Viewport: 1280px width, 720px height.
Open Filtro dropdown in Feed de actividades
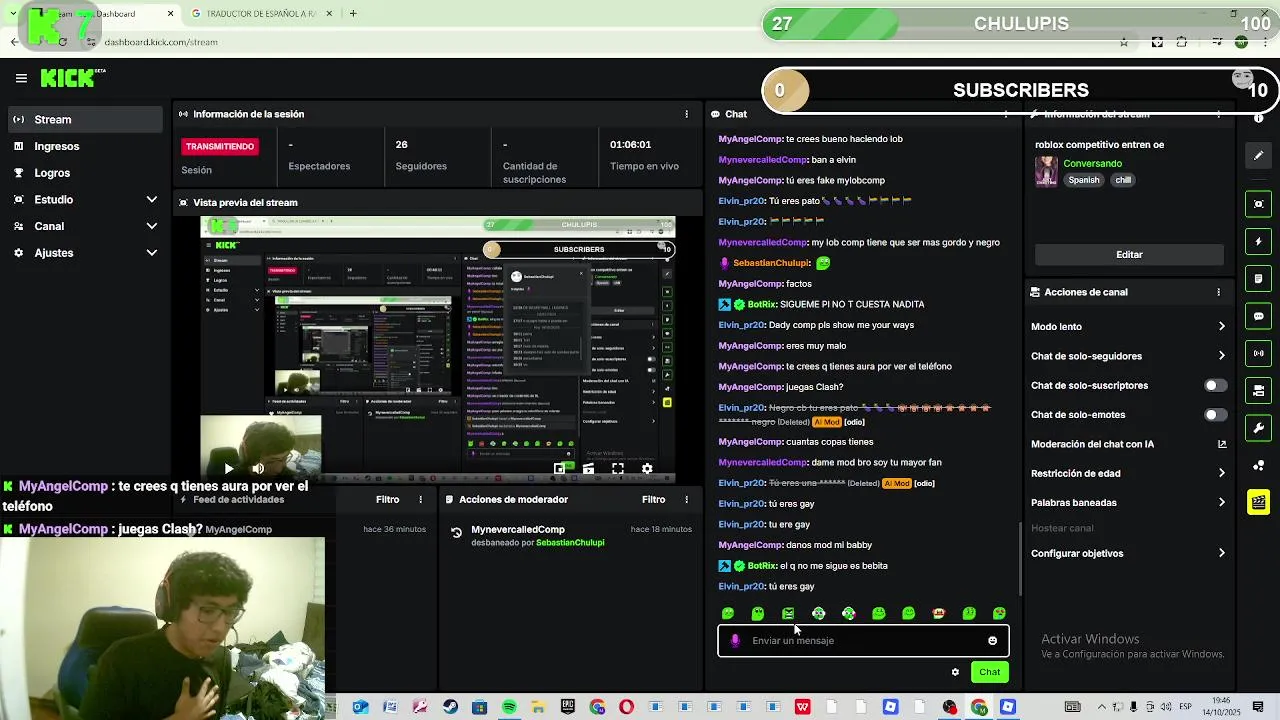(387, 499)
